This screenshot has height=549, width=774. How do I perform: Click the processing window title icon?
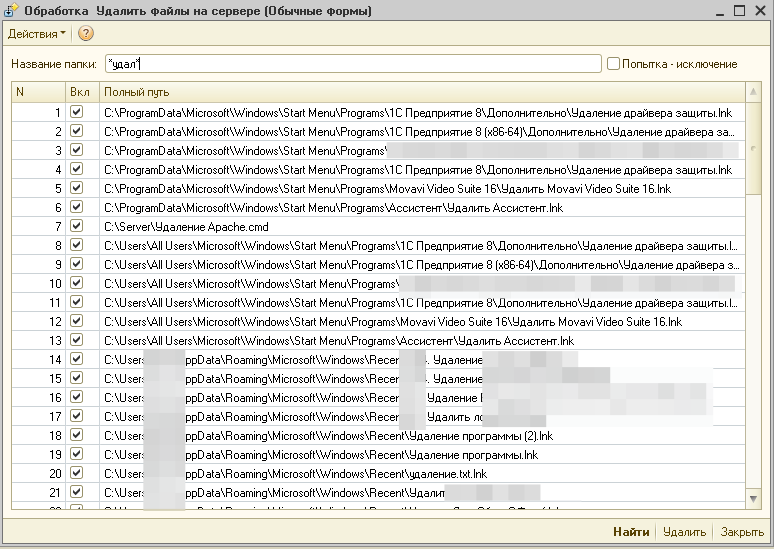pyautogui.click(x=11, y=10)
